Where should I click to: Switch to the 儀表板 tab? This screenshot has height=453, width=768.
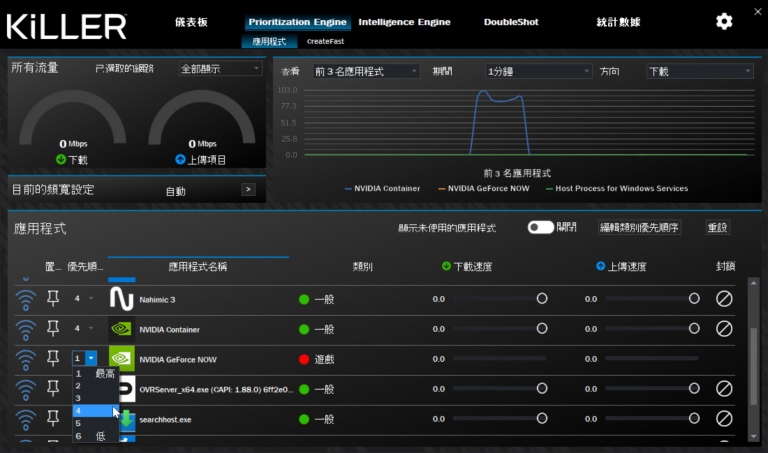click(x=192, y=22)
